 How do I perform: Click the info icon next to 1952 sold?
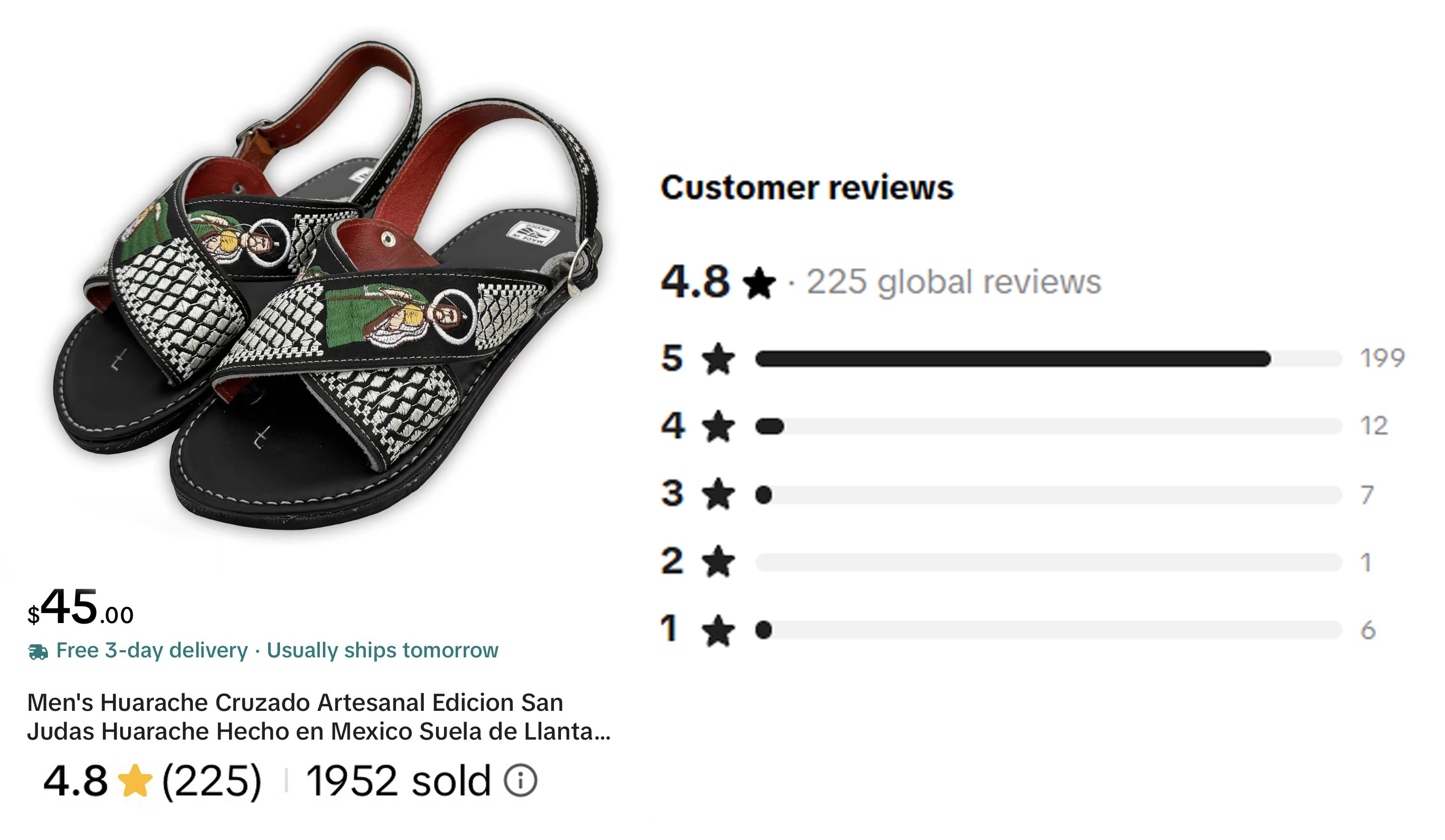(x=520, y=780)
